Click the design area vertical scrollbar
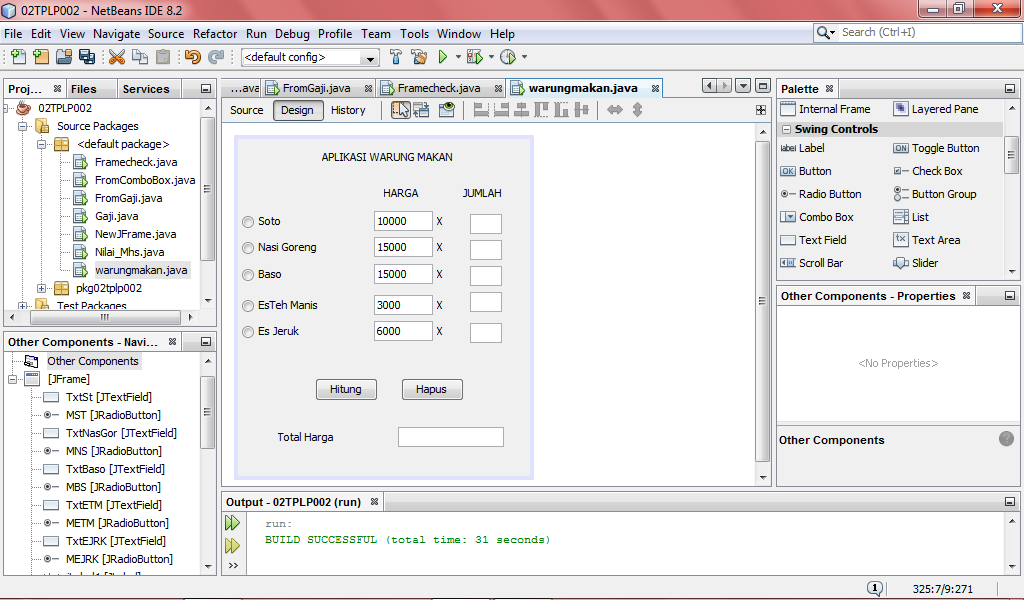Viewport: 1024px width, 600px height. click(762, 301)
